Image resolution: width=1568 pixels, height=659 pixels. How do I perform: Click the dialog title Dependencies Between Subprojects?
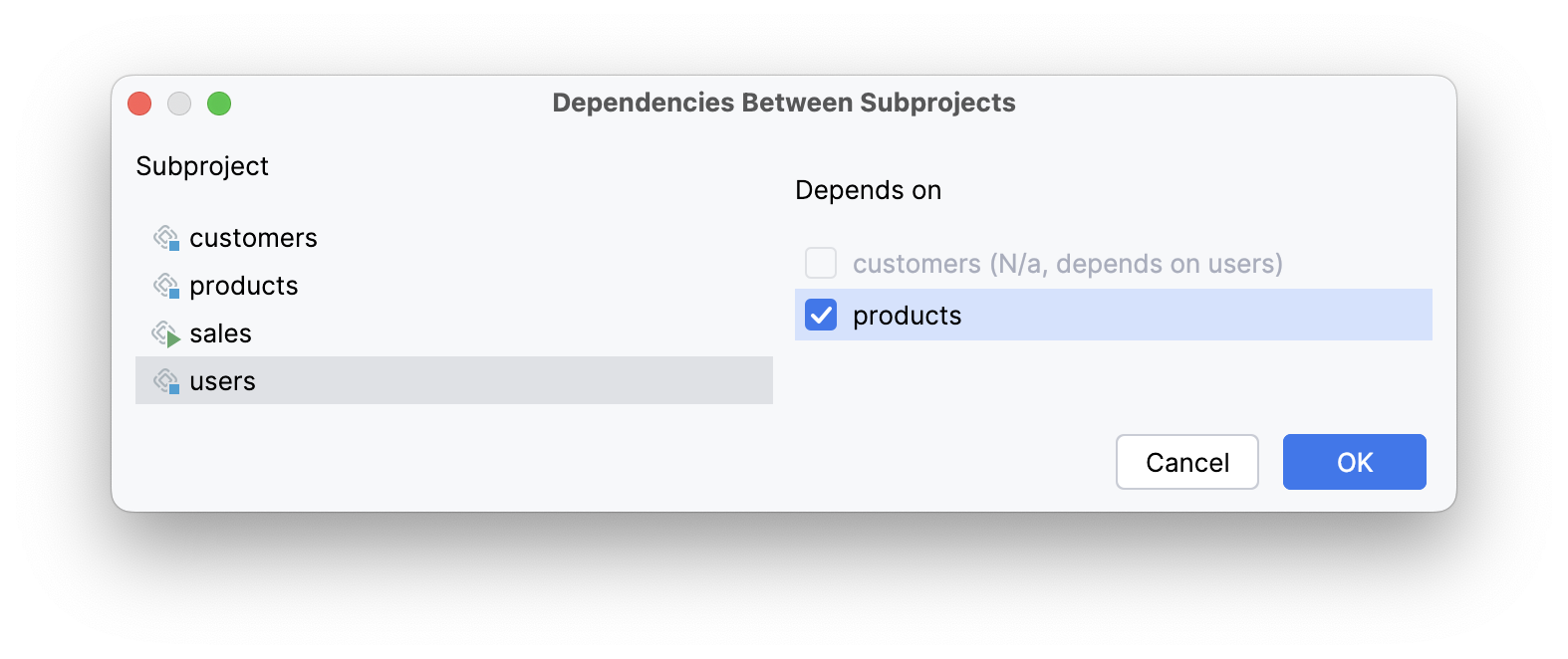click(784, 102)
